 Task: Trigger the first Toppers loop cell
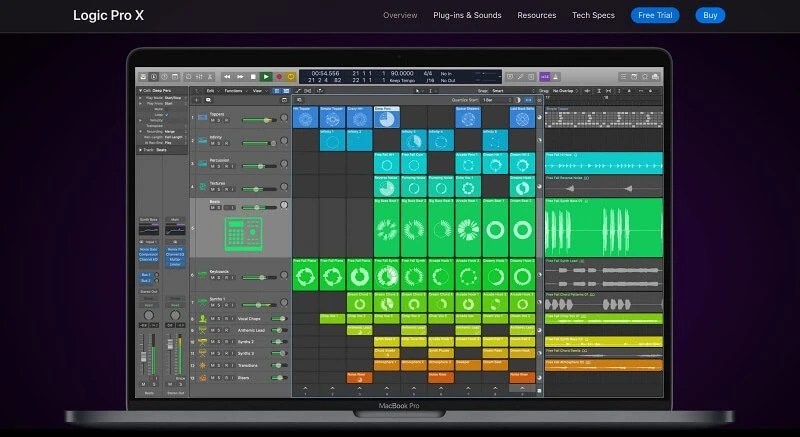305,117
